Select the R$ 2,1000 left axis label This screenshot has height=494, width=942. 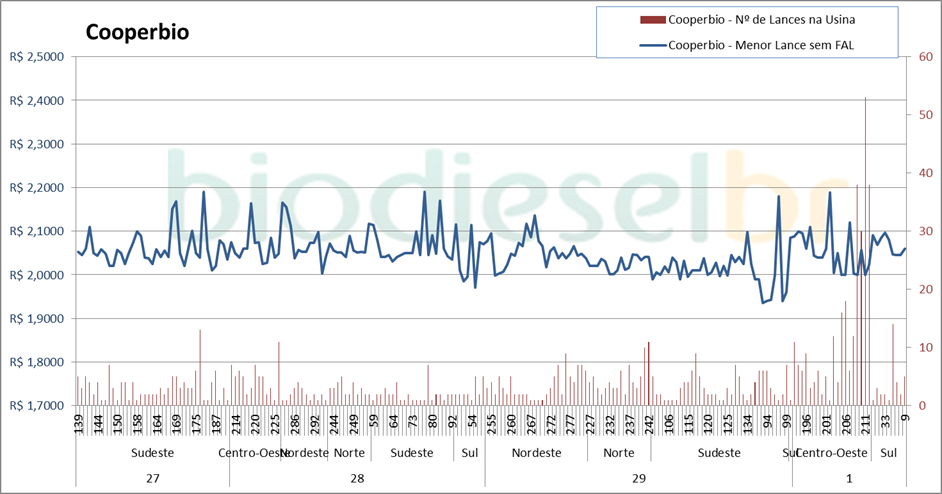click(x=35, y=231)
